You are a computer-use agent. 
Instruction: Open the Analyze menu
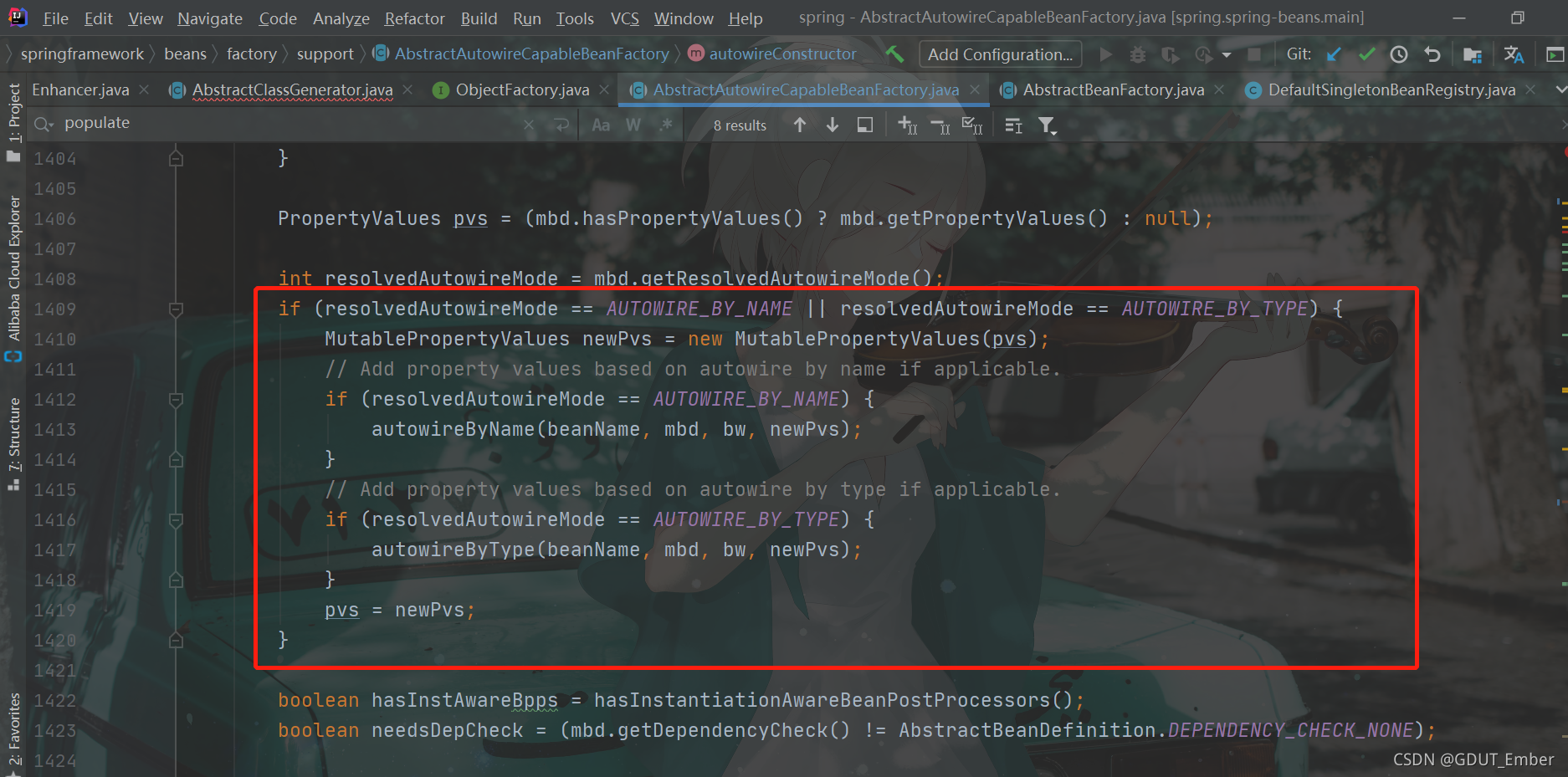click(x=341, y=18)
